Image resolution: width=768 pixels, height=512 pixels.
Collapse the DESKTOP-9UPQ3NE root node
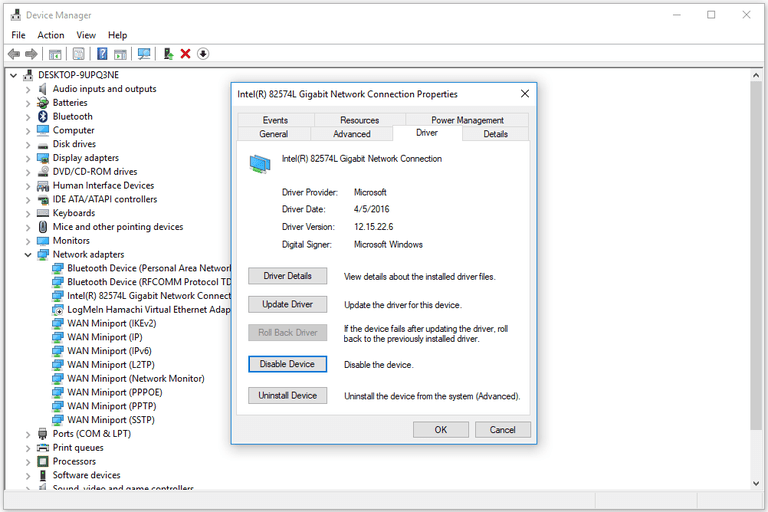13,75
